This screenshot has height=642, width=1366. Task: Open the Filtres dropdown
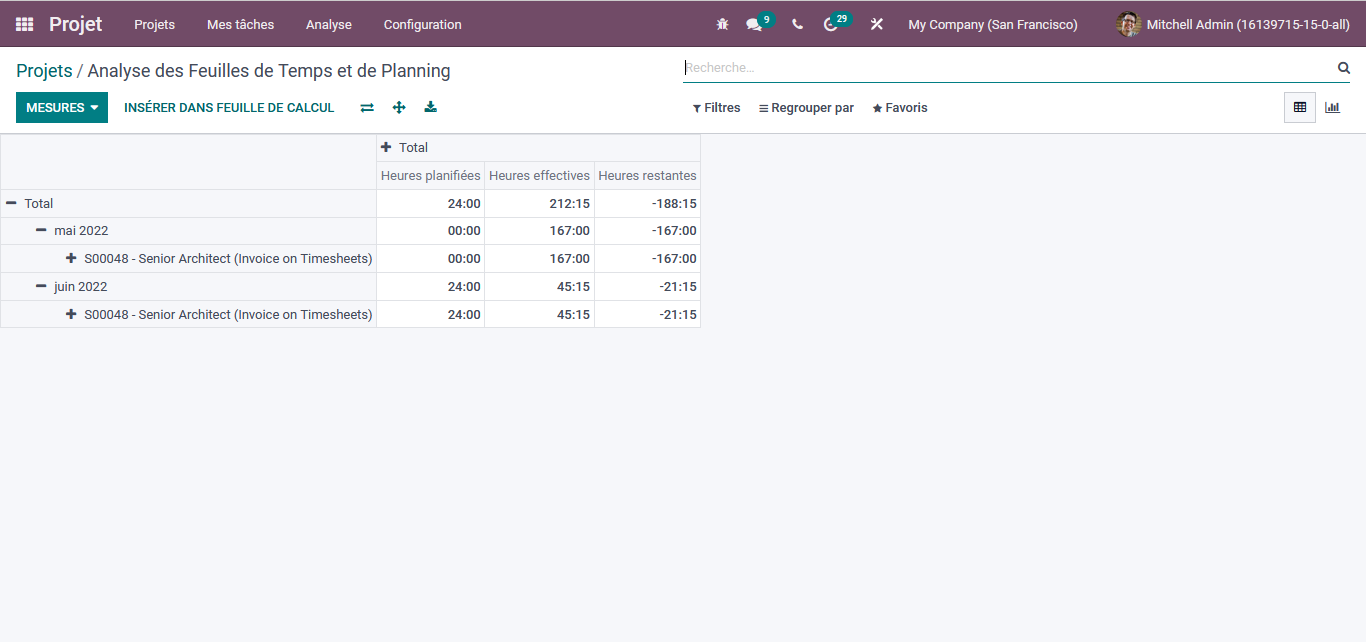click(717, 108)
